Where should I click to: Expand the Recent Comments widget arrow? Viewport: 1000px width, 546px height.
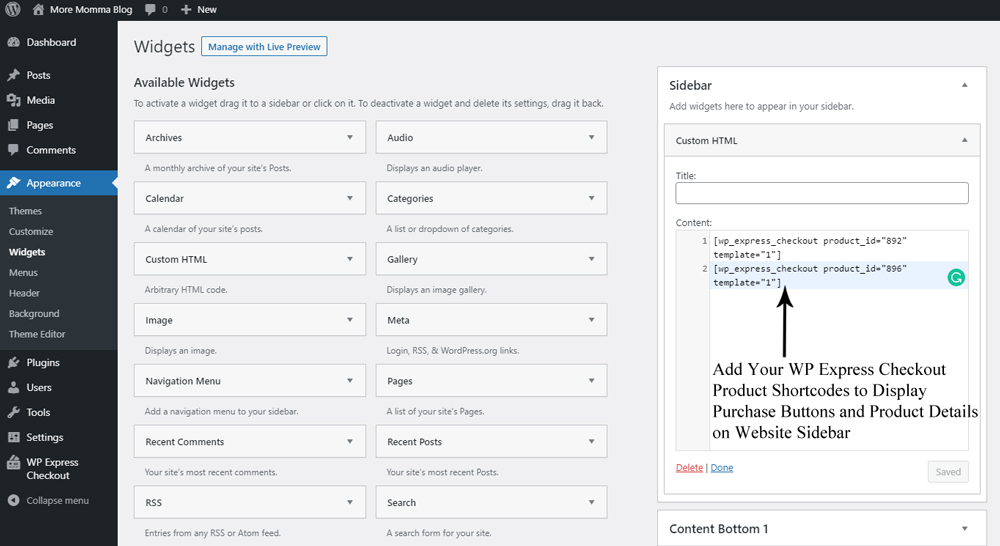pyautogui.click(x=349, y=441)
